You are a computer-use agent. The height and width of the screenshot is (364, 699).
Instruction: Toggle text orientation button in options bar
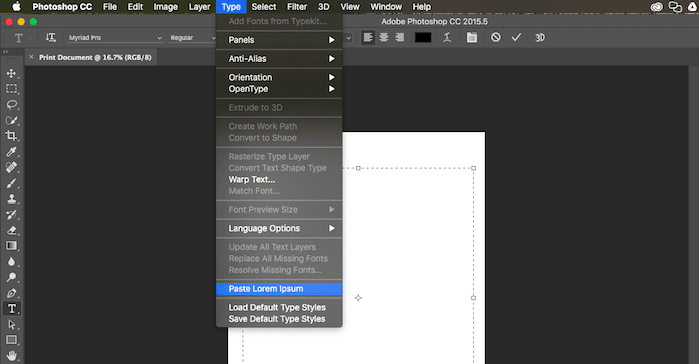[51, 37]
